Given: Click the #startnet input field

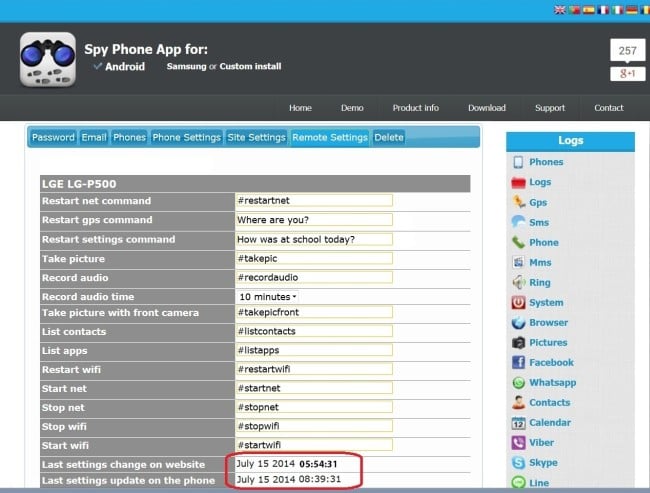Looking at the screenshot, I should (x=314, y=388).
